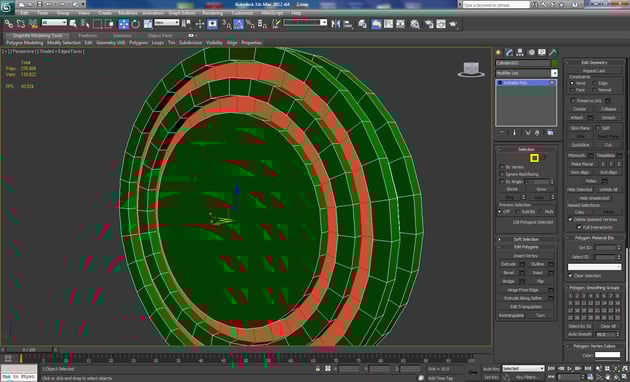Open the Modifiers menu
The height and width of the screenshot is (382, 630).
pyautogui.click(x=128, y=13)
